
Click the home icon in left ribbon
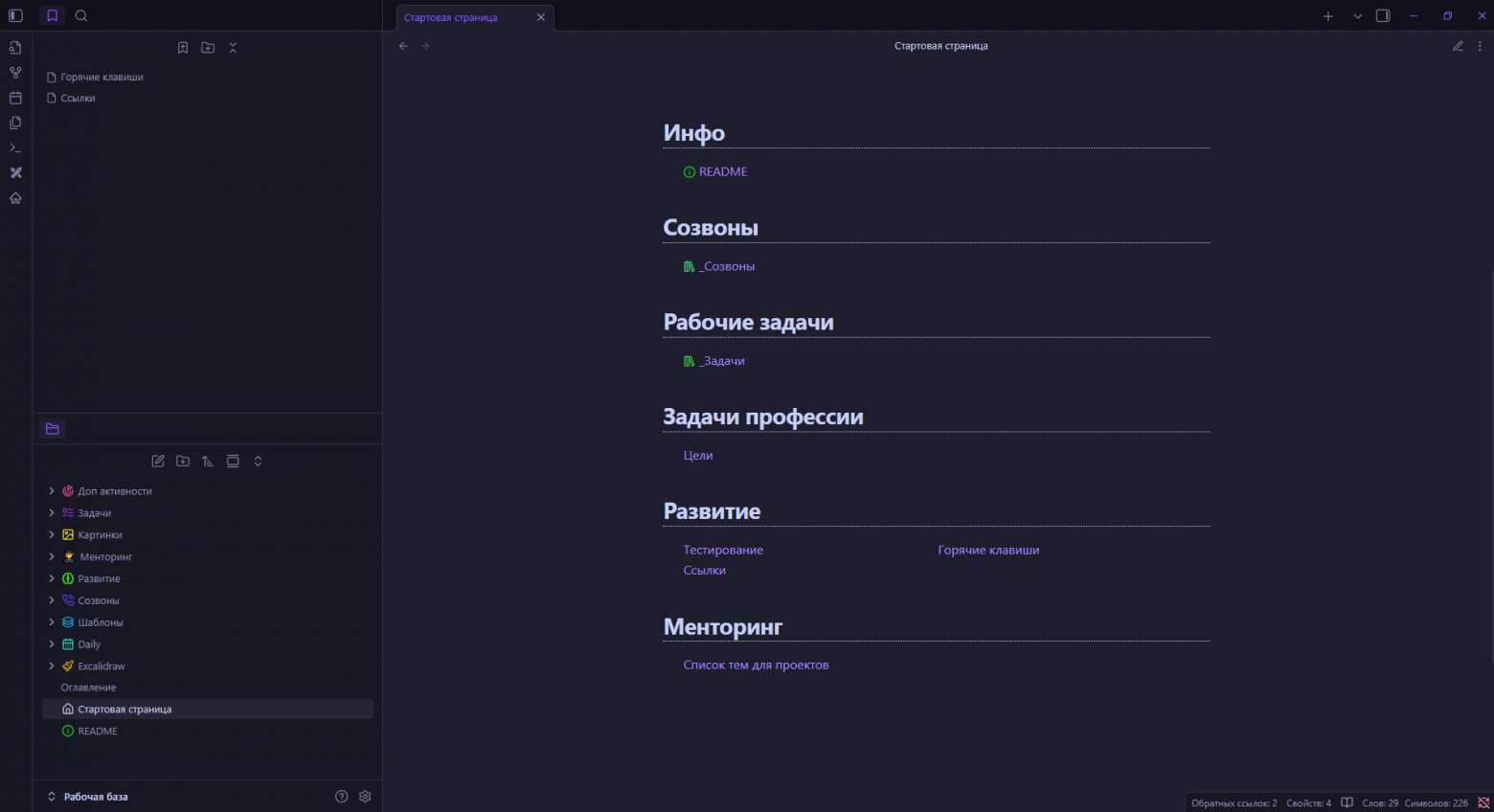pyautogui.click(x=15, y=198)
